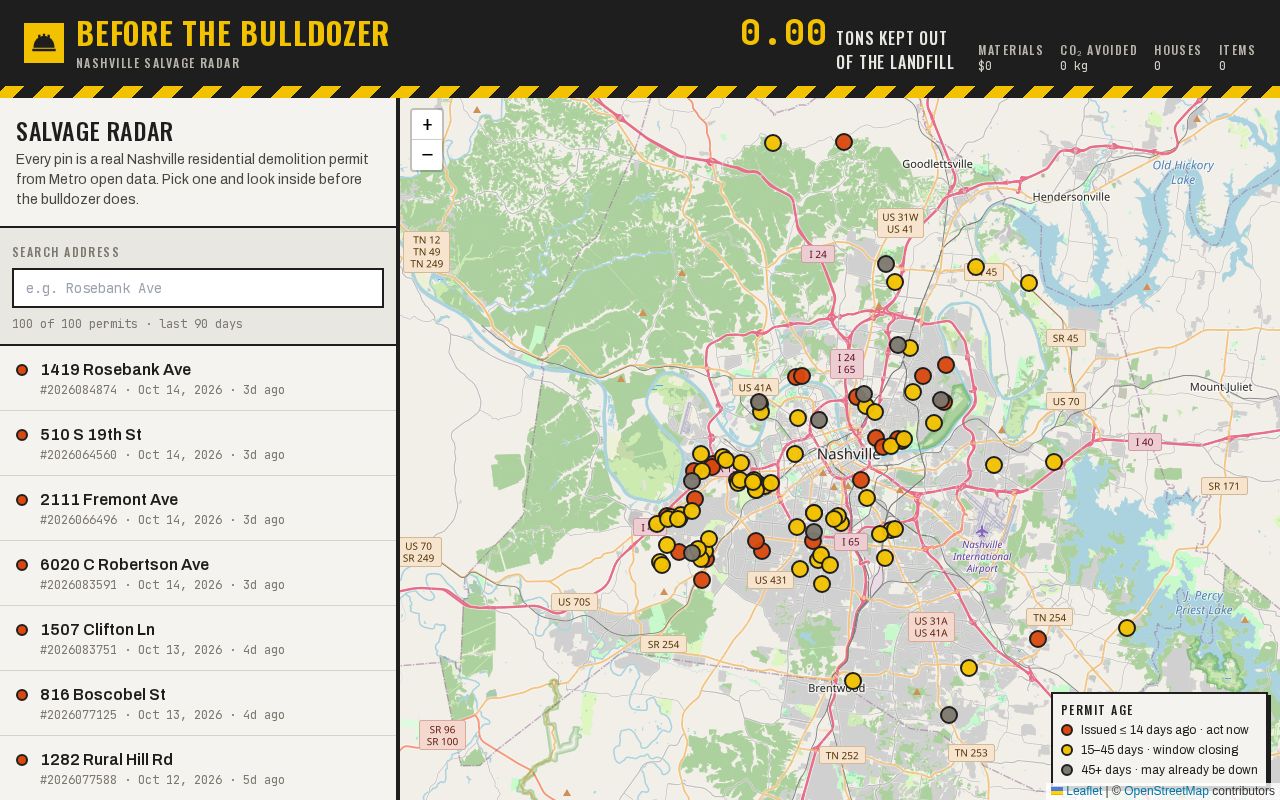Click the red dot beside 816 Boscobel St
The width and height of the screenshot is (1280, 800).
[x=22, y=695]
